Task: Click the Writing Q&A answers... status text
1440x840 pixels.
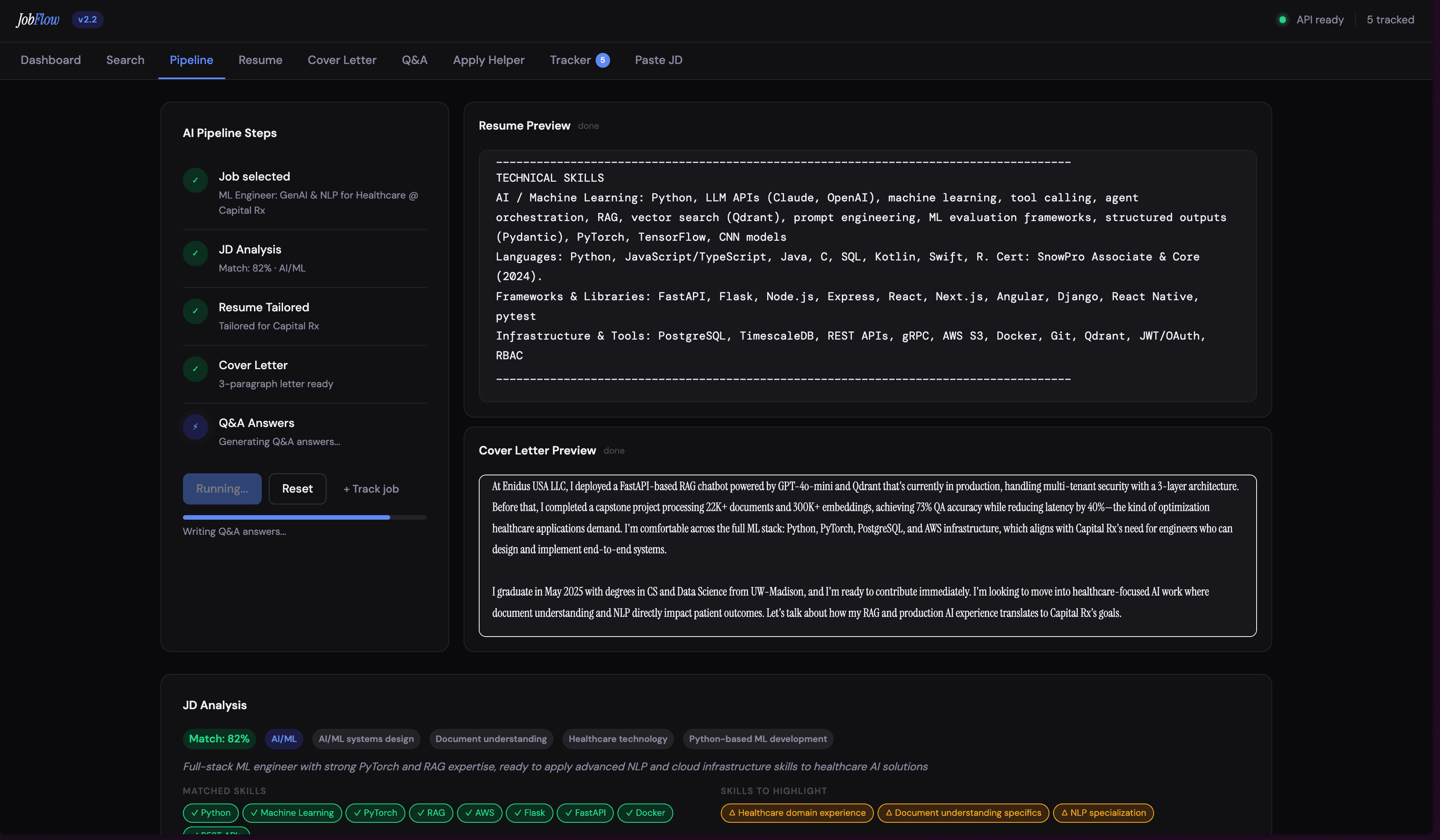Action: pyautogui.click(x=234, y=532)
